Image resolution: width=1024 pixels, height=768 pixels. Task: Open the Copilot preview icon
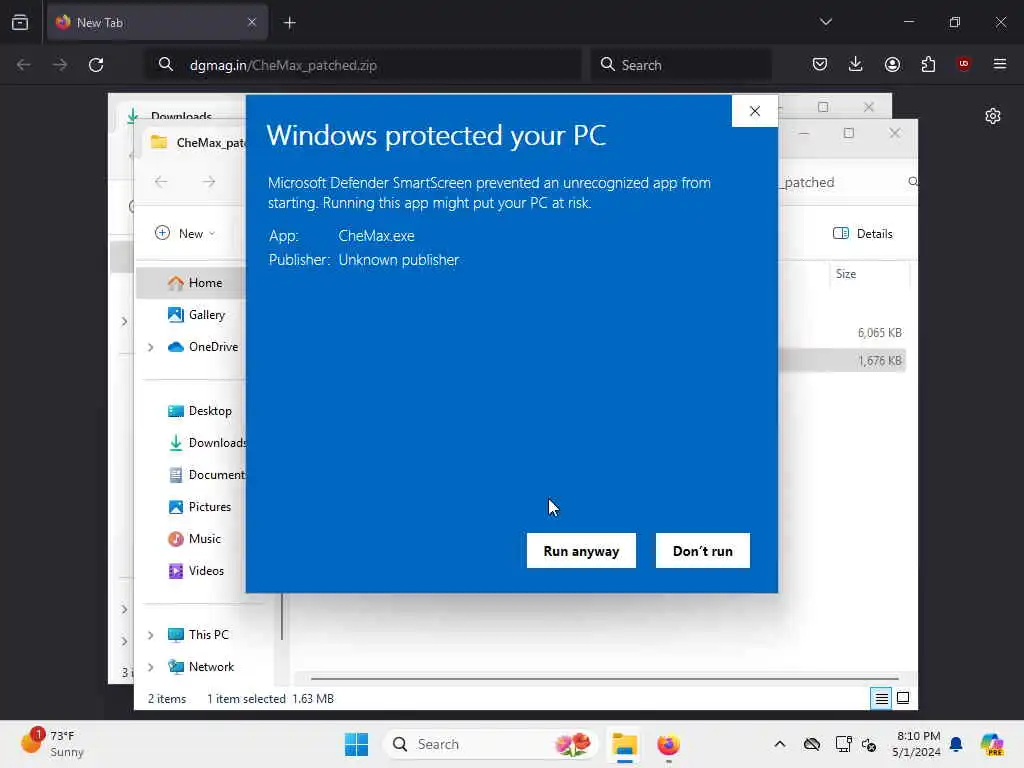click(992, 744)
